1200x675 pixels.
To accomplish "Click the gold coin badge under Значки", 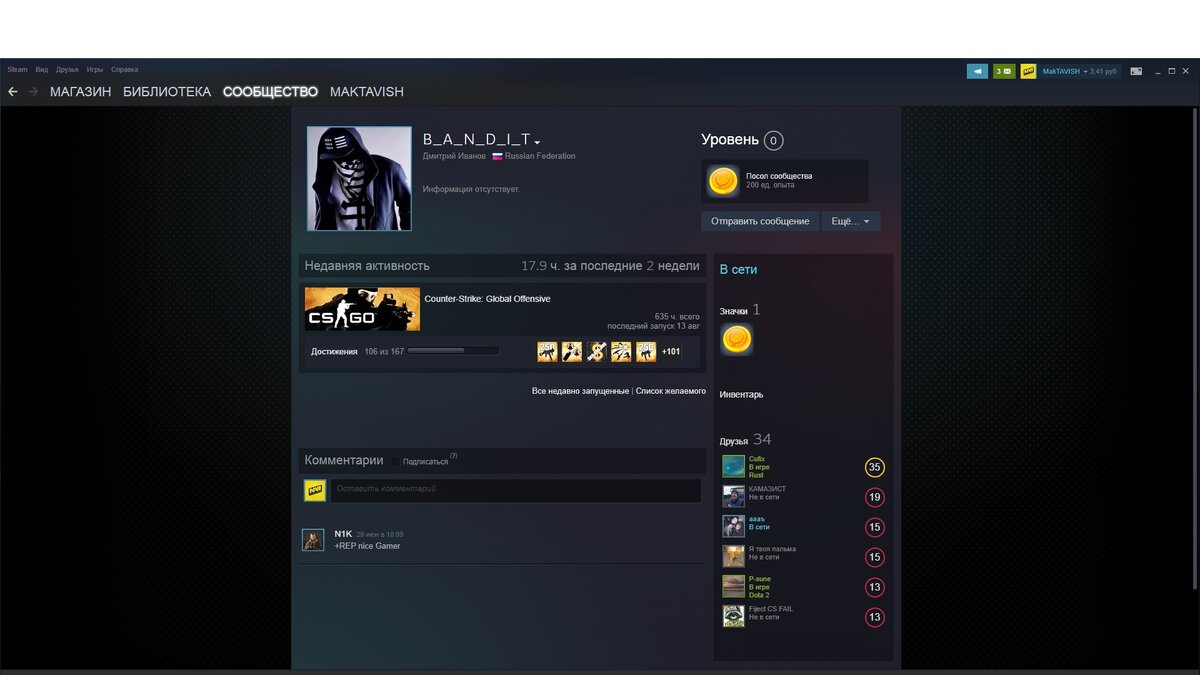I will pos(737,340).
